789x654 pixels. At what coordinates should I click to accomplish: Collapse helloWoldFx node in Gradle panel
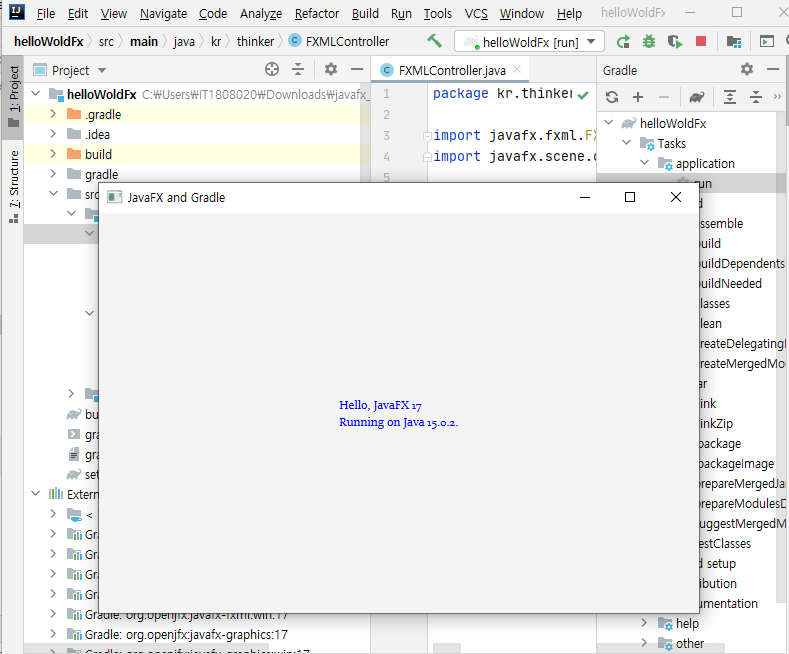click(x=609, y=123)
